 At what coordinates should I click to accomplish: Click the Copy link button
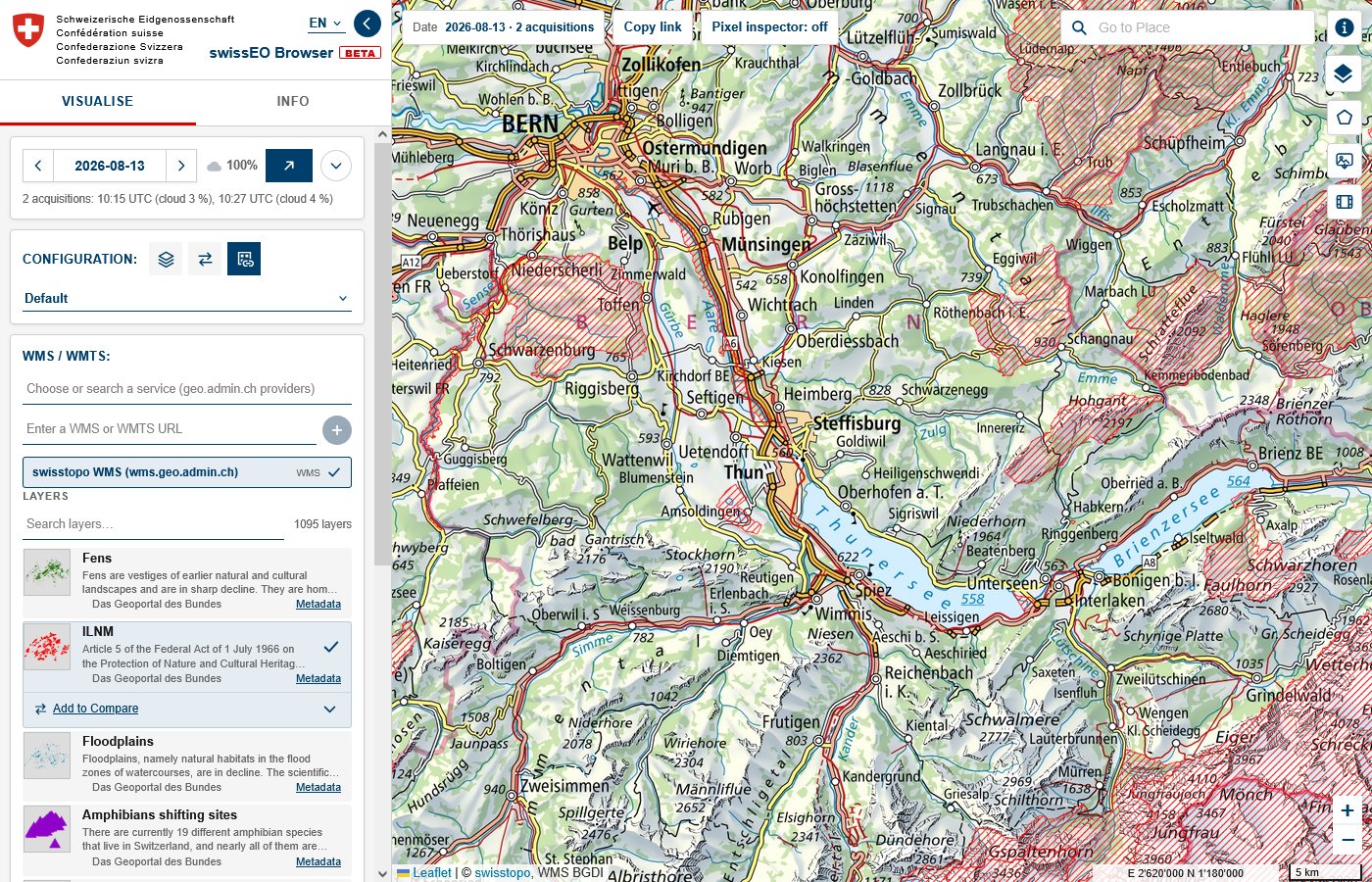point(653,27)
